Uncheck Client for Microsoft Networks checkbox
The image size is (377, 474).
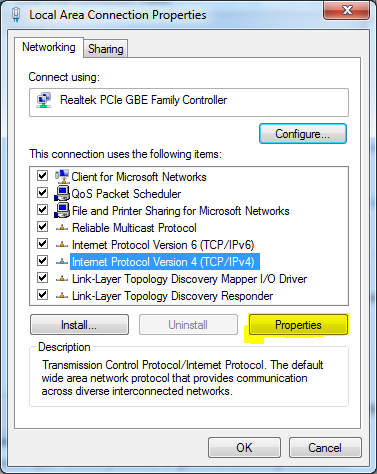pos(42,175)
